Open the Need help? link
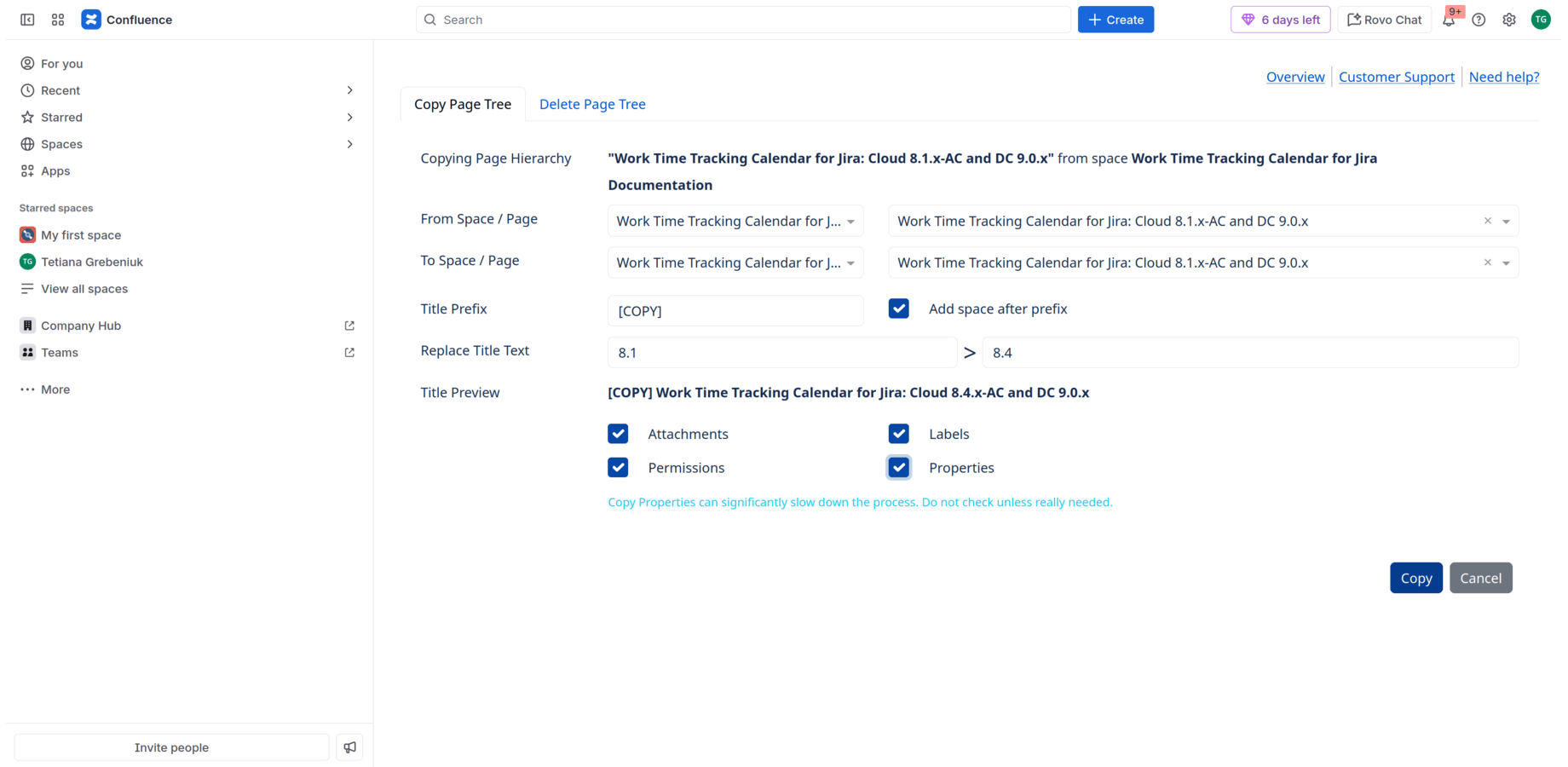Viewport: 1568px width, 767px height. point(1504,77)
